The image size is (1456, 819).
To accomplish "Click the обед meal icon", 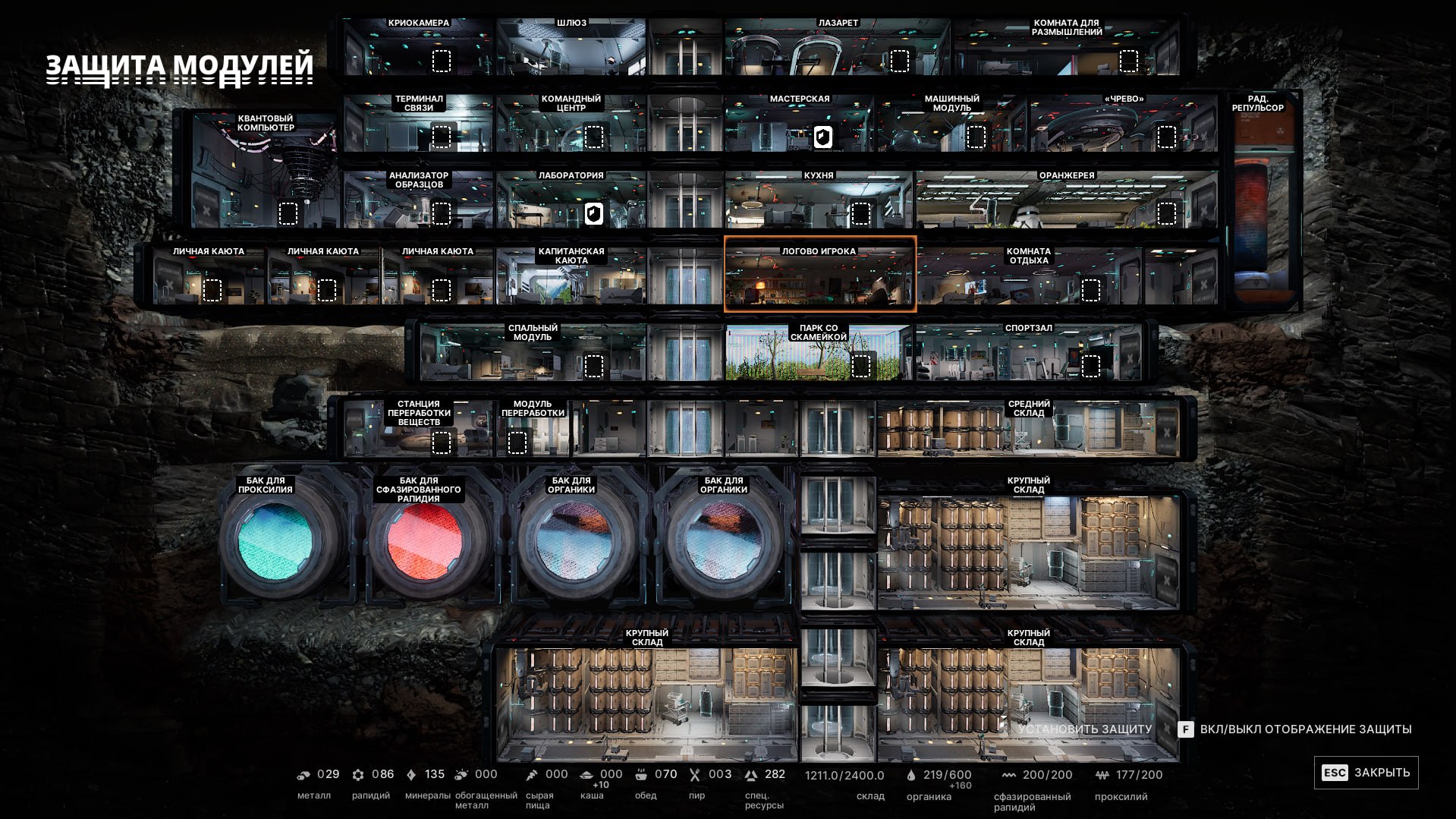I will point(641,775).
